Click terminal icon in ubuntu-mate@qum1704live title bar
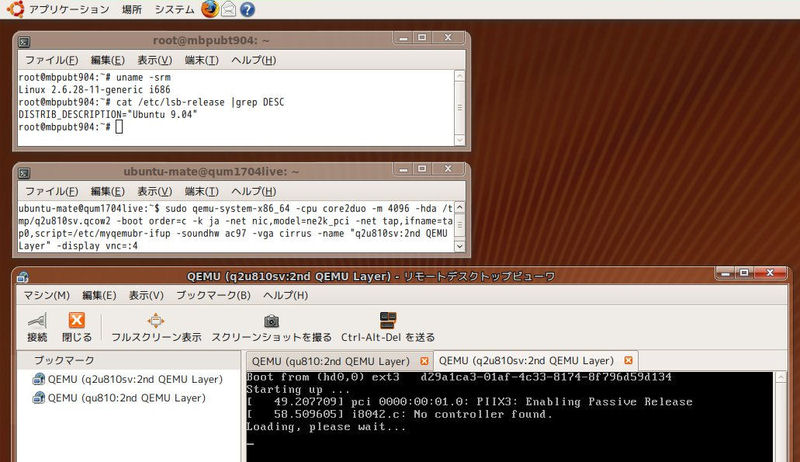 pos(24,173)
